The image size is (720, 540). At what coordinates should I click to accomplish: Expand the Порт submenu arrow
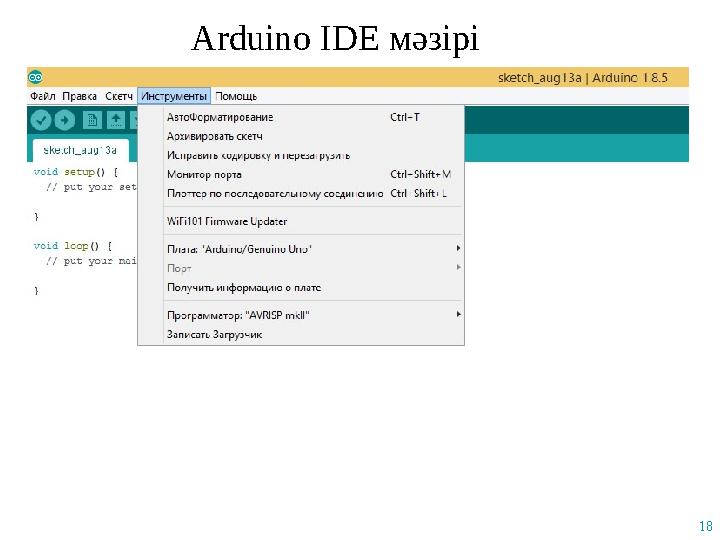point(458,267)
